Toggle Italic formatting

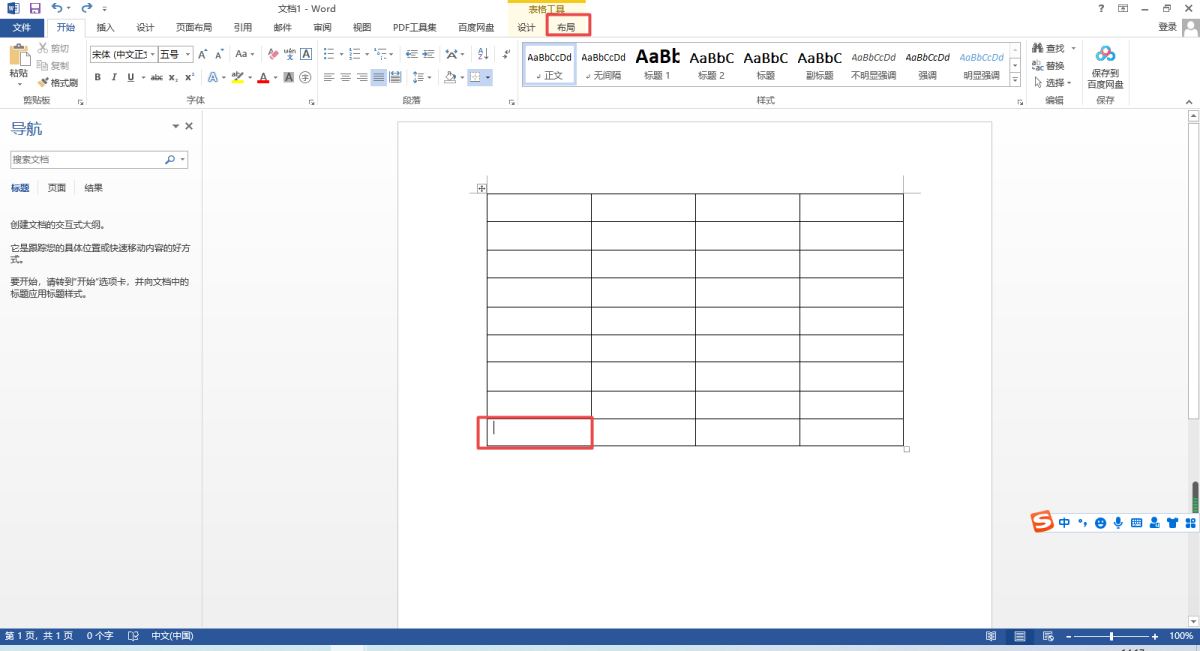click(114, 77)
